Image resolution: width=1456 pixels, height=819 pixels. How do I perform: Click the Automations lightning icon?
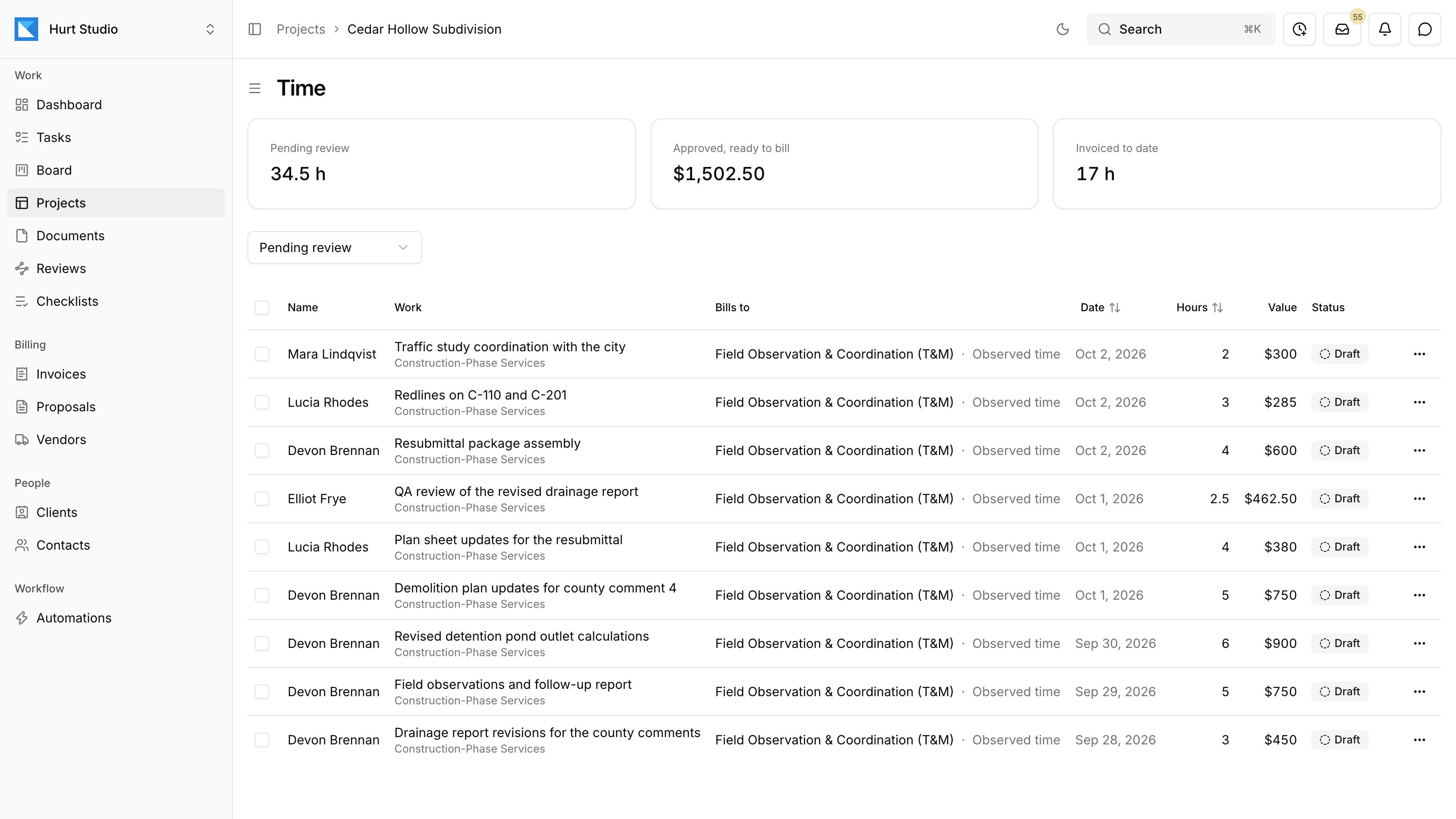[x=22, y=618]
